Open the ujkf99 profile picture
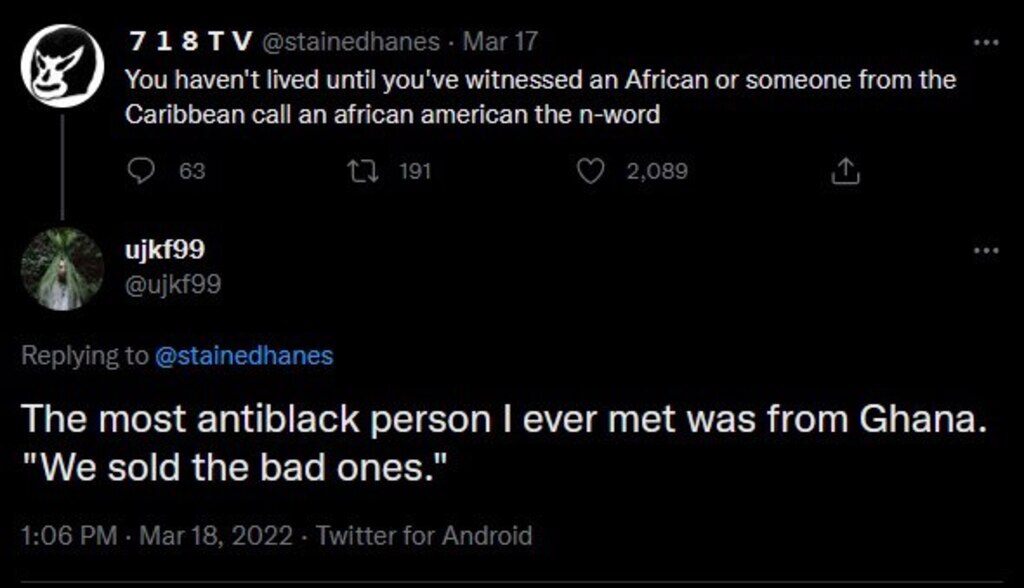 pyautogui.click(x=63, y=269)
